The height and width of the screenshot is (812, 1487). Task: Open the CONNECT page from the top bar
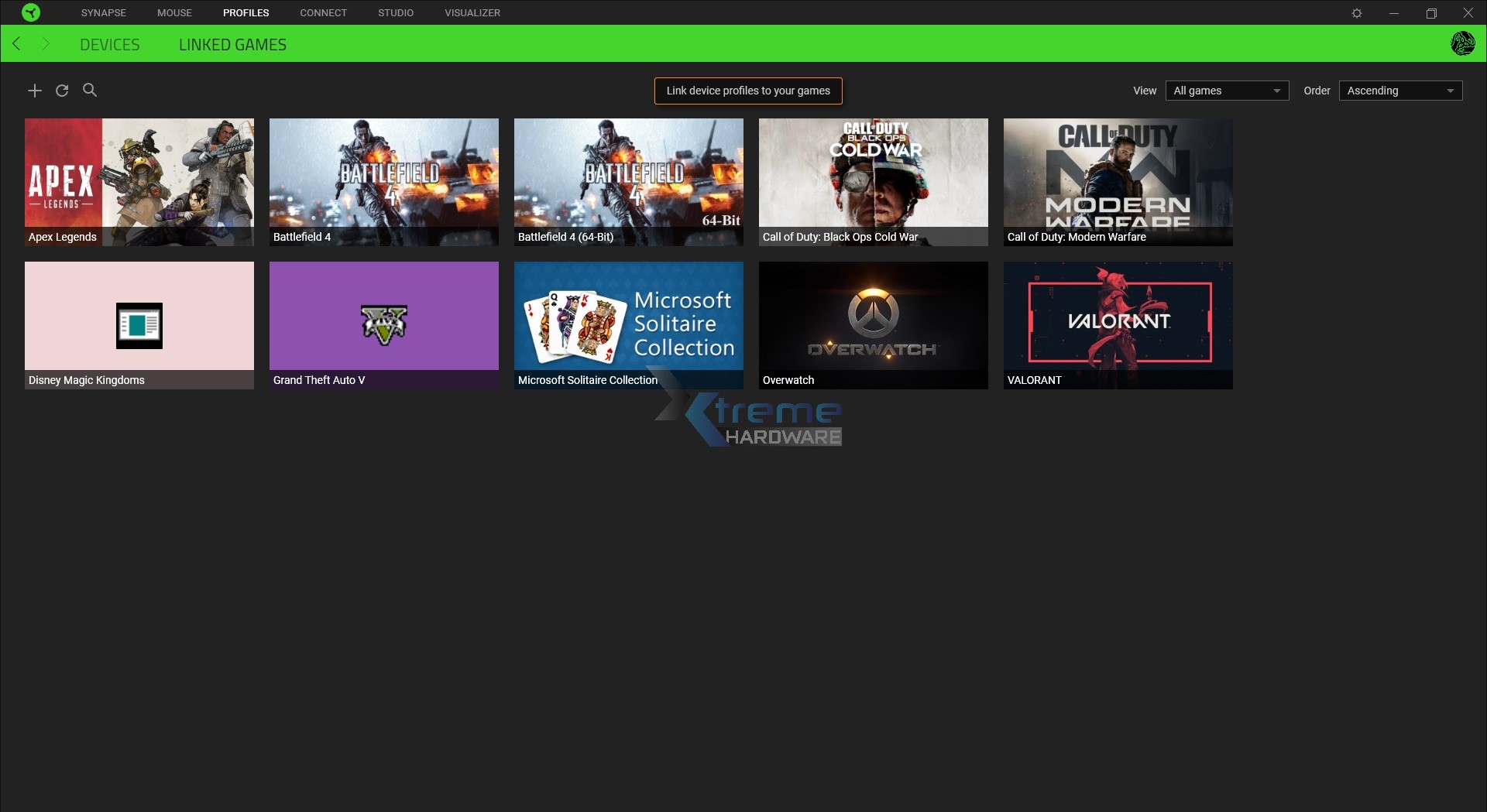[x=323, y=12]
